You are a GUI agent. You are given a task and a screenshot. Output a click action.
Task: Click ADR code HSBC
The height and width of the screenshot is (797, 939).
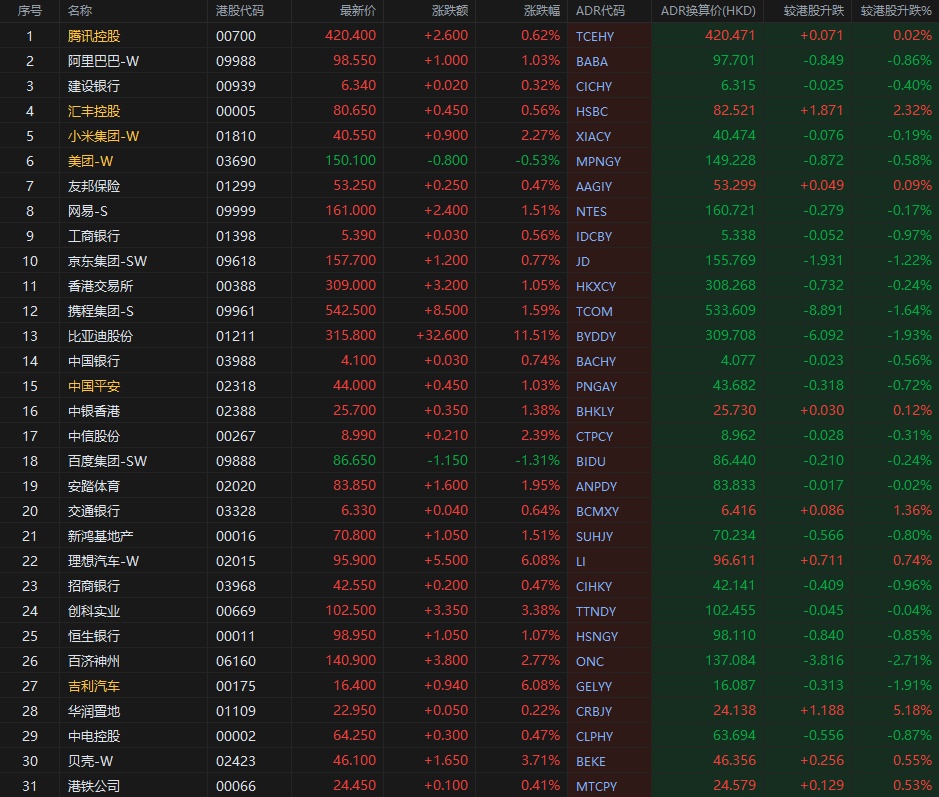click(592, 111)
